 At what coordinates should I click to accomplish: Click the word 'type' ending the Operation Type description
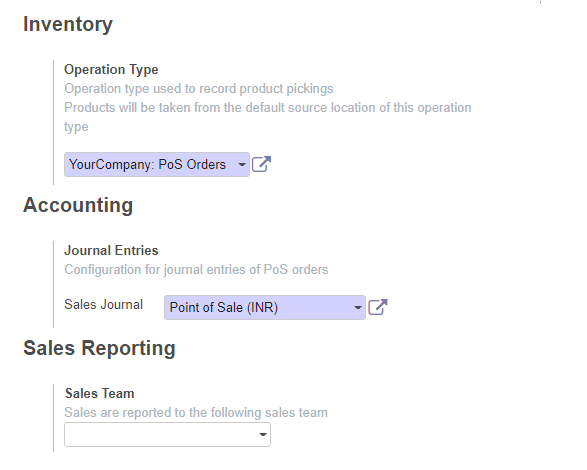76,127
